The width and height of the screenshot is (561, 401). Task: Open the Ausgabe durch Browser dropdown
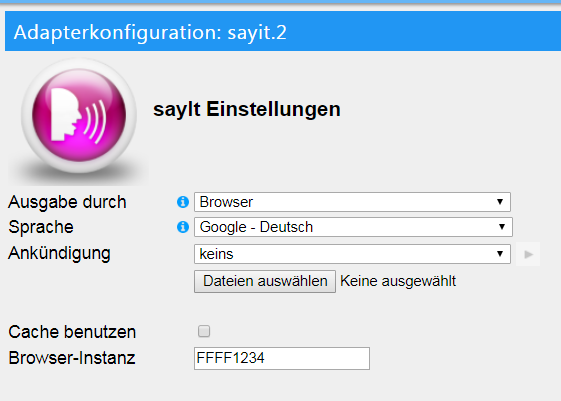[x=352, y=202]
